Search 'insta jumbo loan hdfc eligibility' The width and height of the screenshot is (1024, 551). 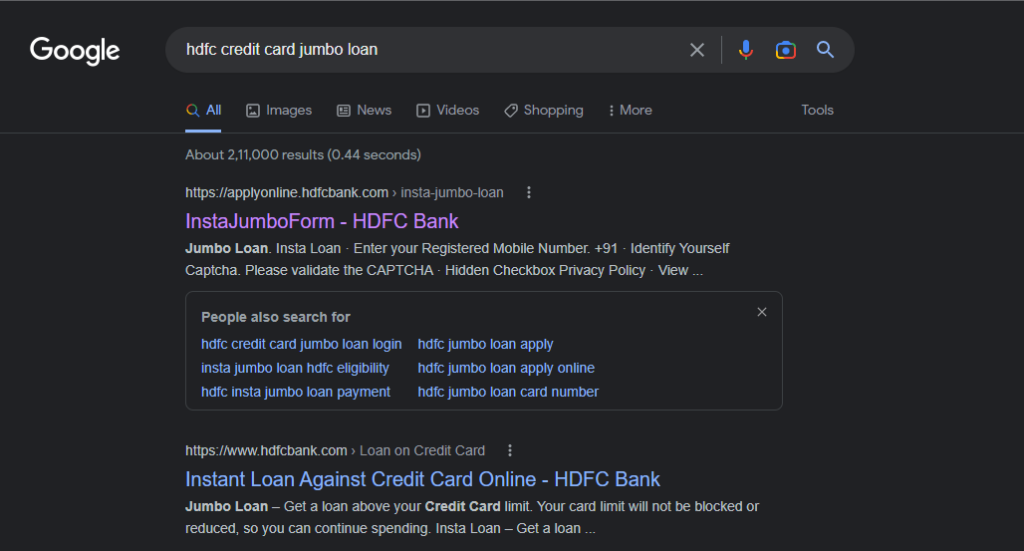tap(295, 368)
